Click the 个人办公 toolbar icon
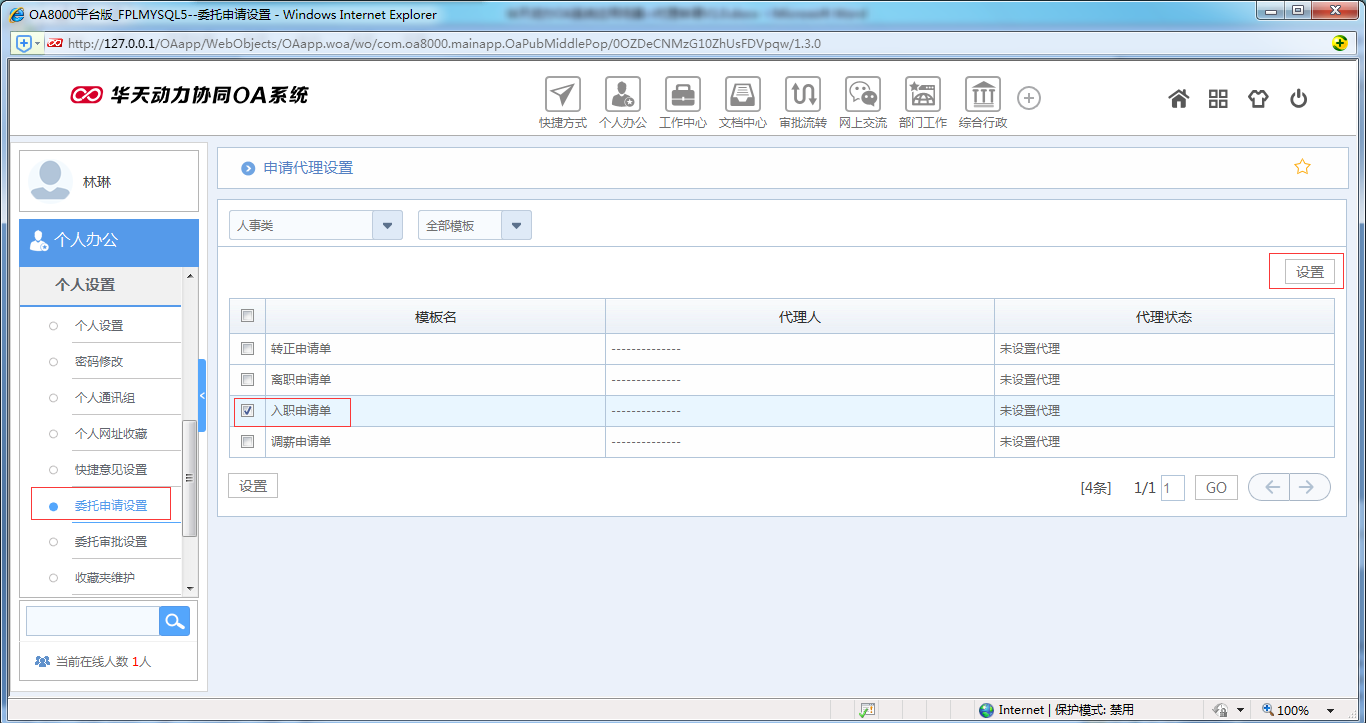1366x723 pixels. click(x=622, y=95)
